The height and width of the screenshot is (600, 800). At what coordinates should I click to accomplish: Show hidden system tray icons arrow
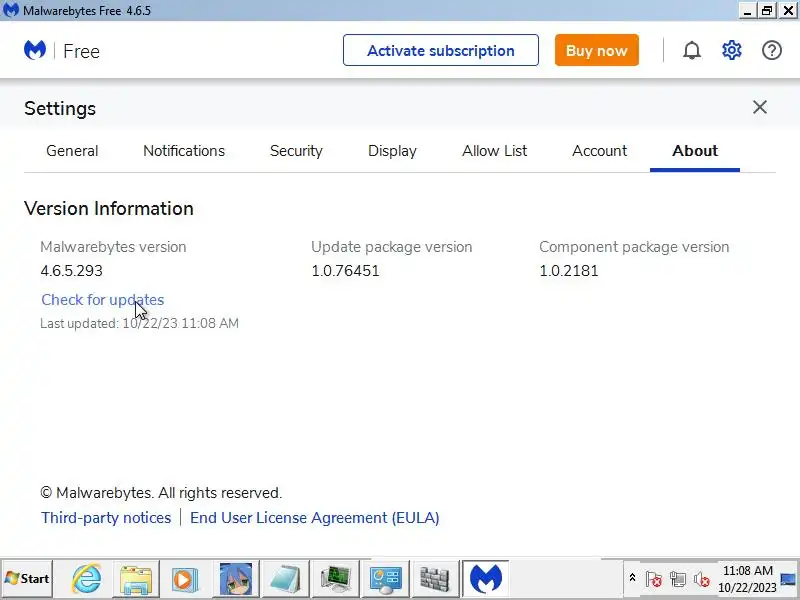(632, 578)
